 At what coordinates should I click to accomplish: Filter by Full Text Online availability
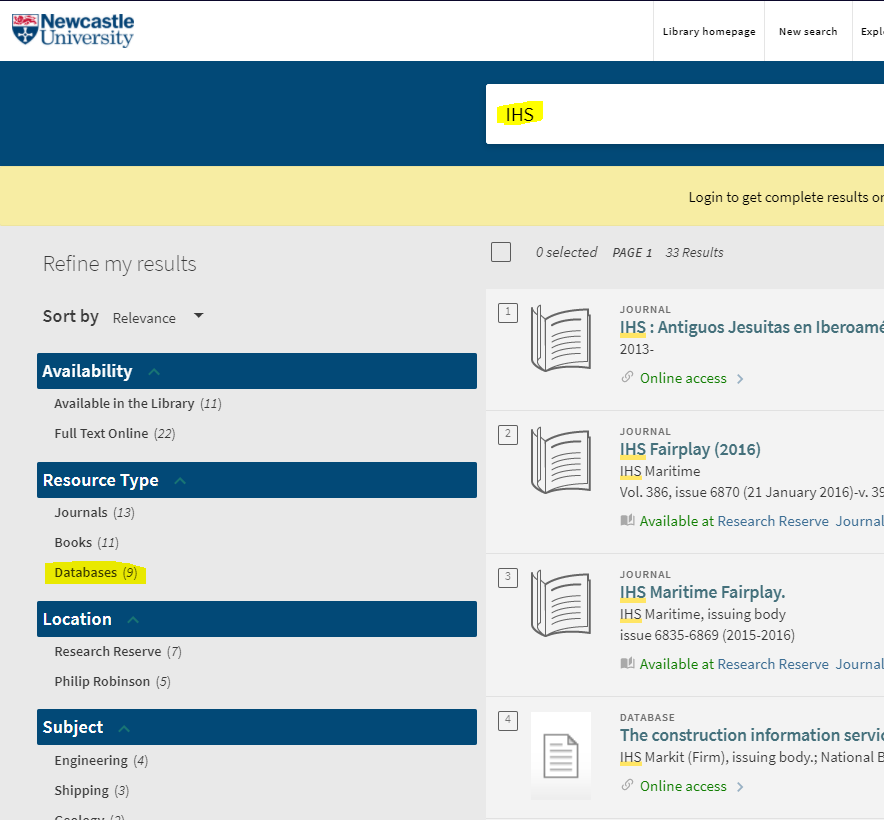click(x=101, y=433)
